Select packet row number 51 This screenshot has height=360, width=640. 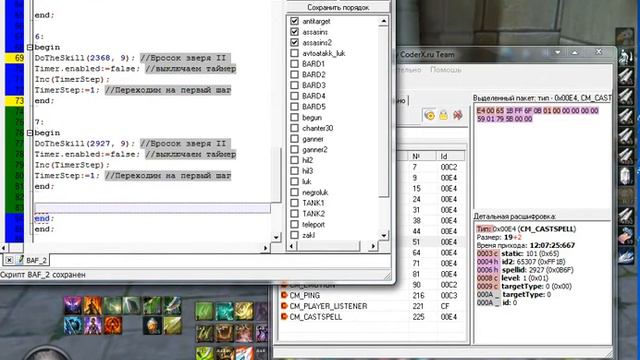pyautogui.click(x=432, y=242)
